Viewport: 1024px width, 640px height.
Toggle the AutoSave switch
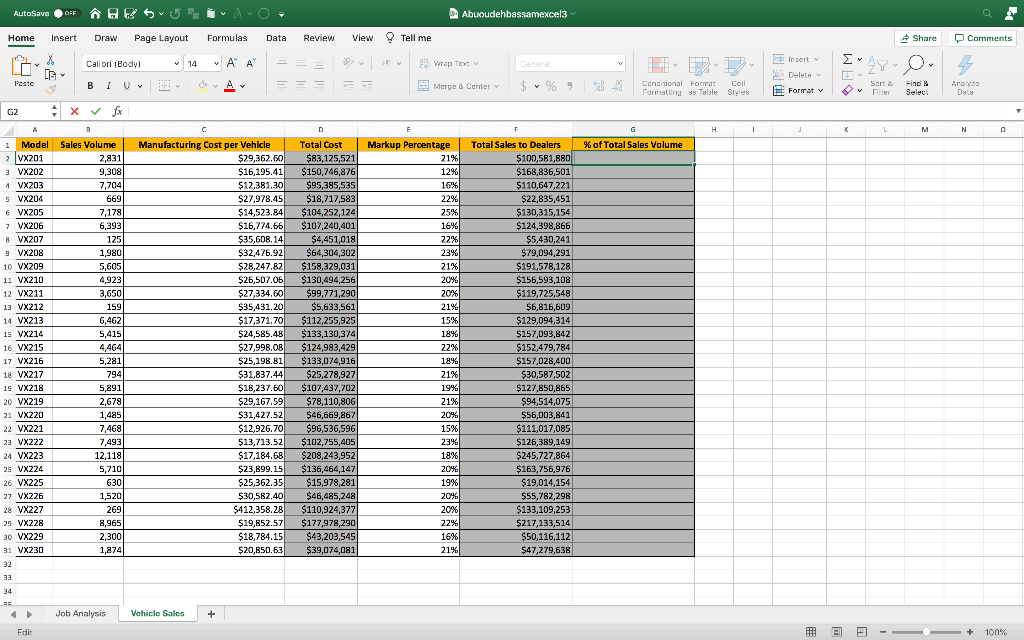pyautogui.click(x=67, y=13)
